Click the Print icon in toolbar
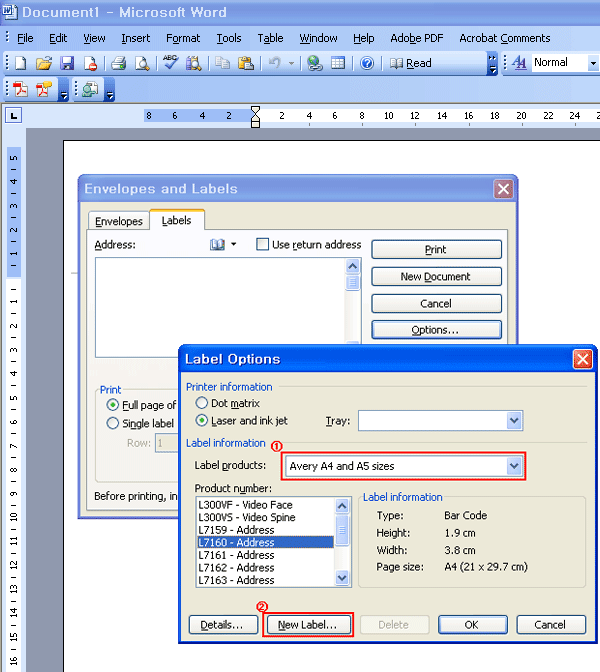The image size is (600, 672). tap(119, 63)
